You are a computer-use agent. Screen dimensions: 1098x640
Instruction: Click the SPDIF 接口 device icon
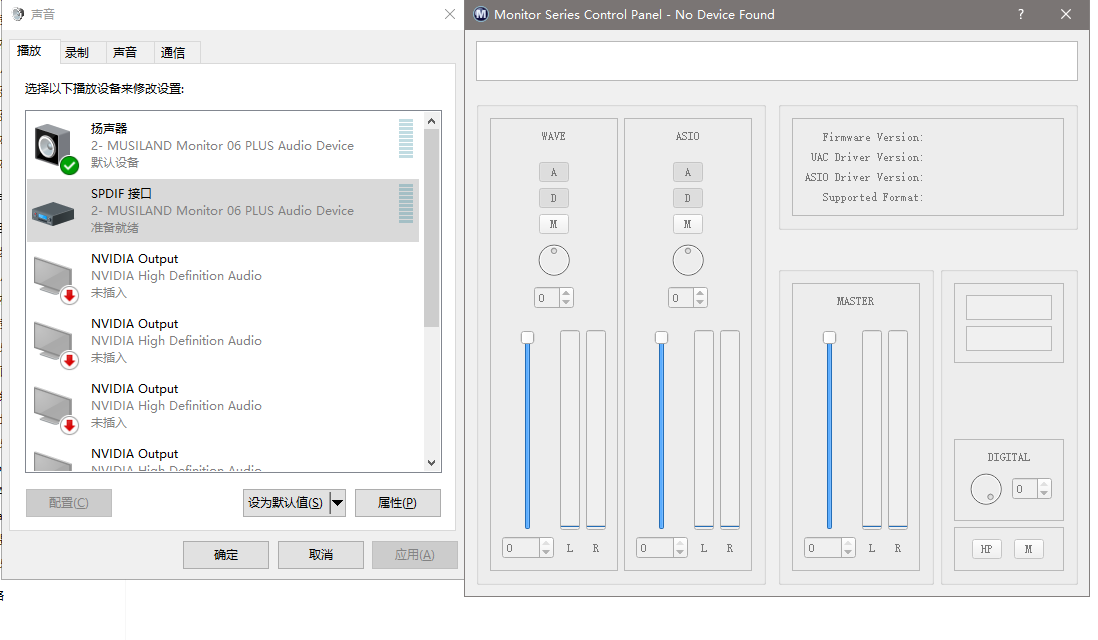[x=54, y=211]
